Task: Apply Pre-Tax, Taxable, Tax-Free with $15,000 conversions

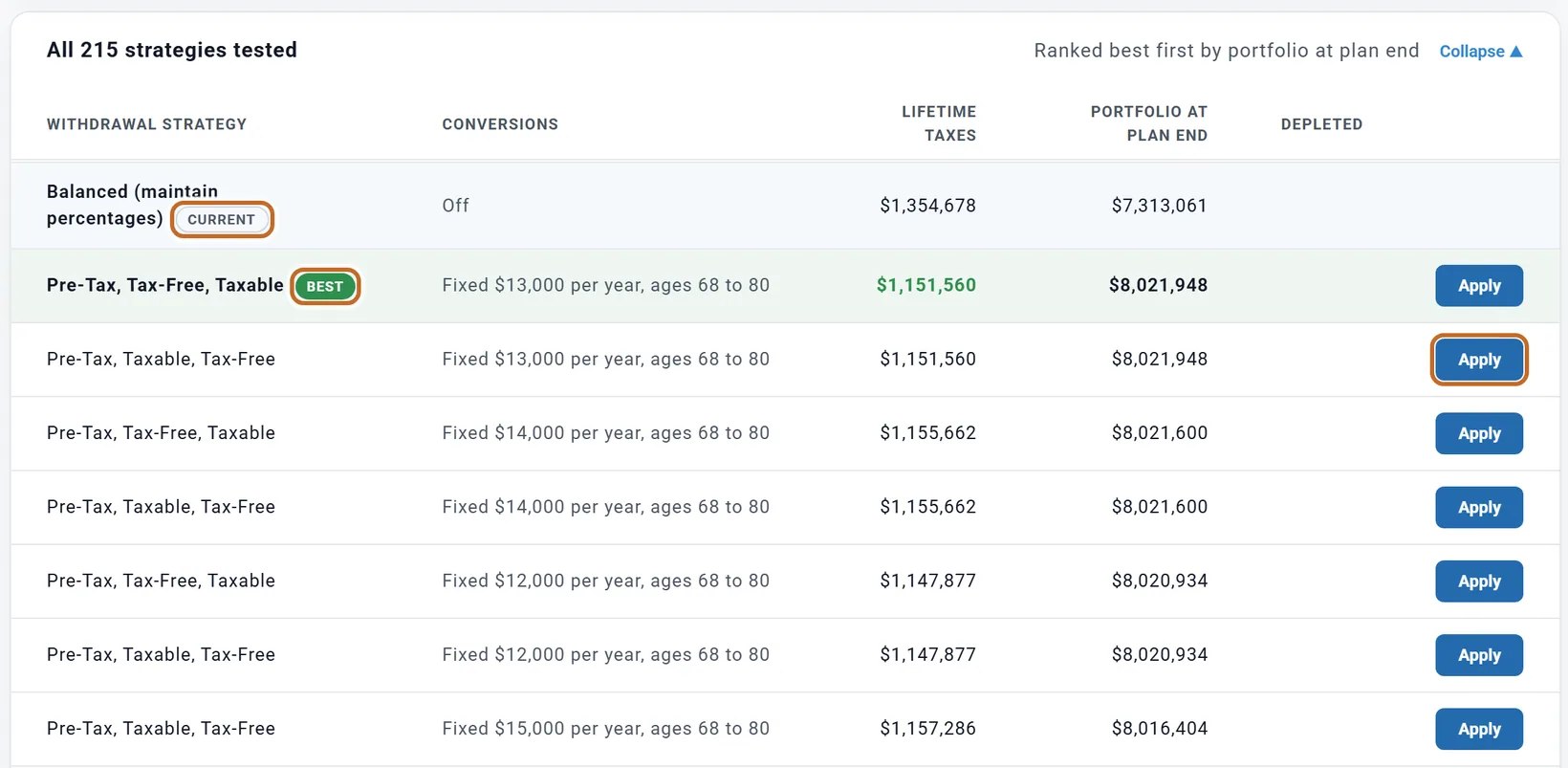Action: pos(1479,729)
